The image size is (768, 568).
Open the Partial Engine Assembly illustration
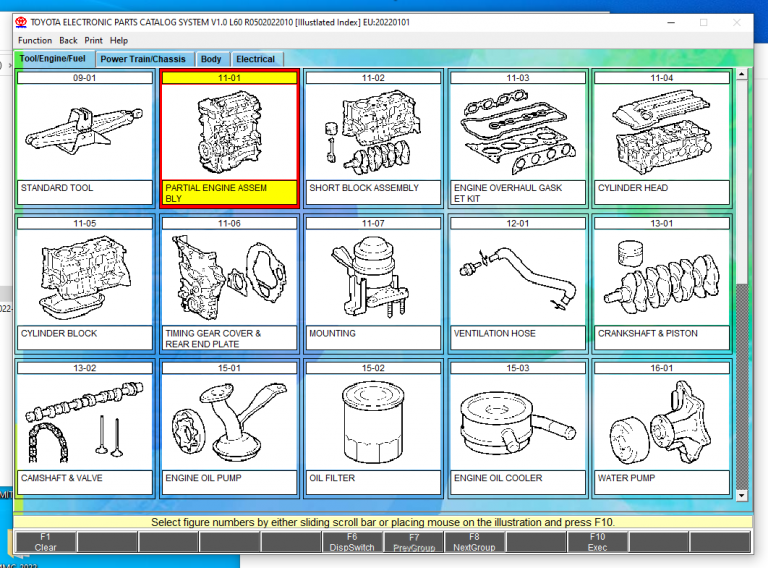pyautogui.click(x=229, y=132)
